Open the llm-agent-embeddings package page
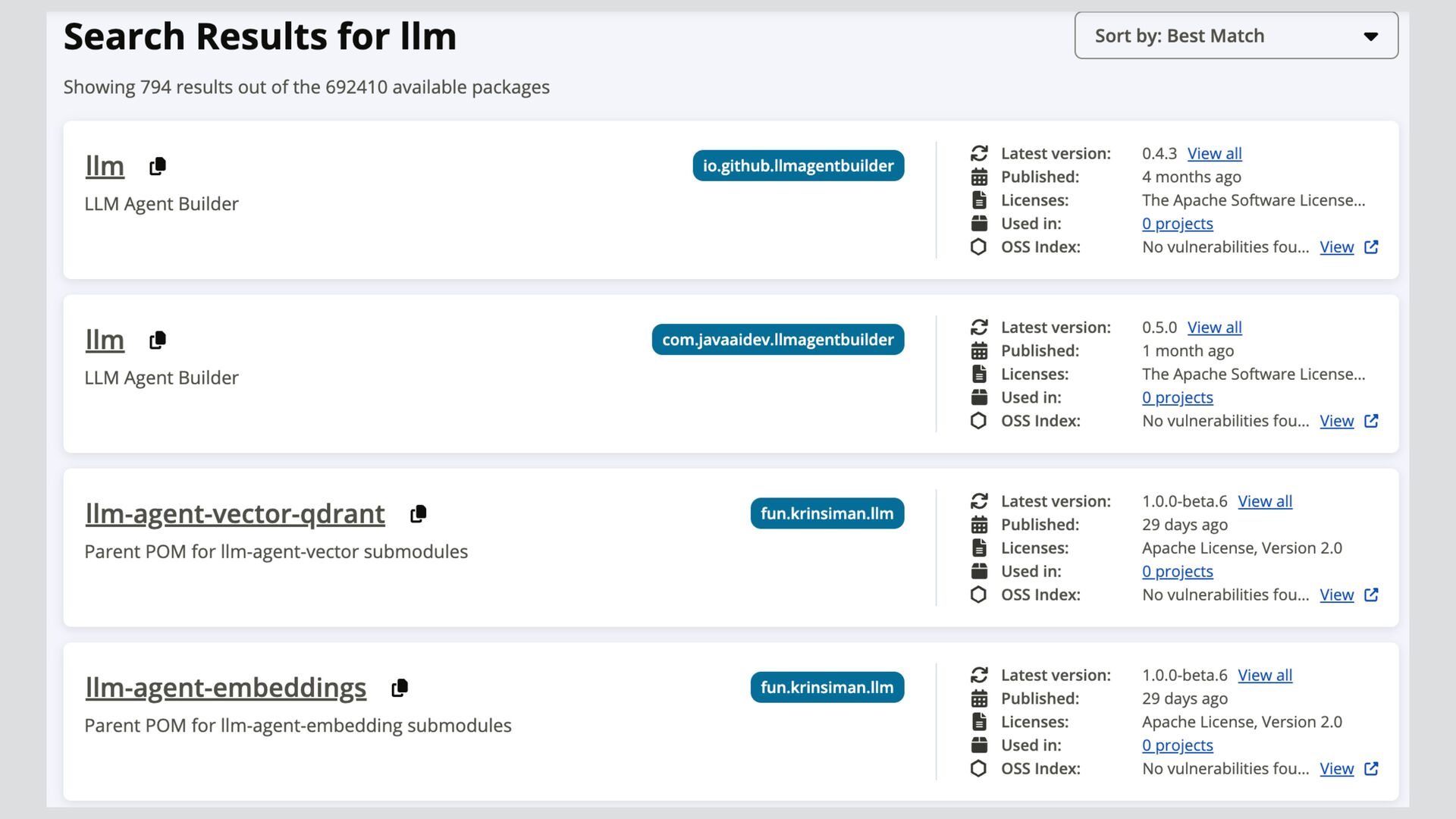This screenshot has height=819, width=1456. point(225,688)
